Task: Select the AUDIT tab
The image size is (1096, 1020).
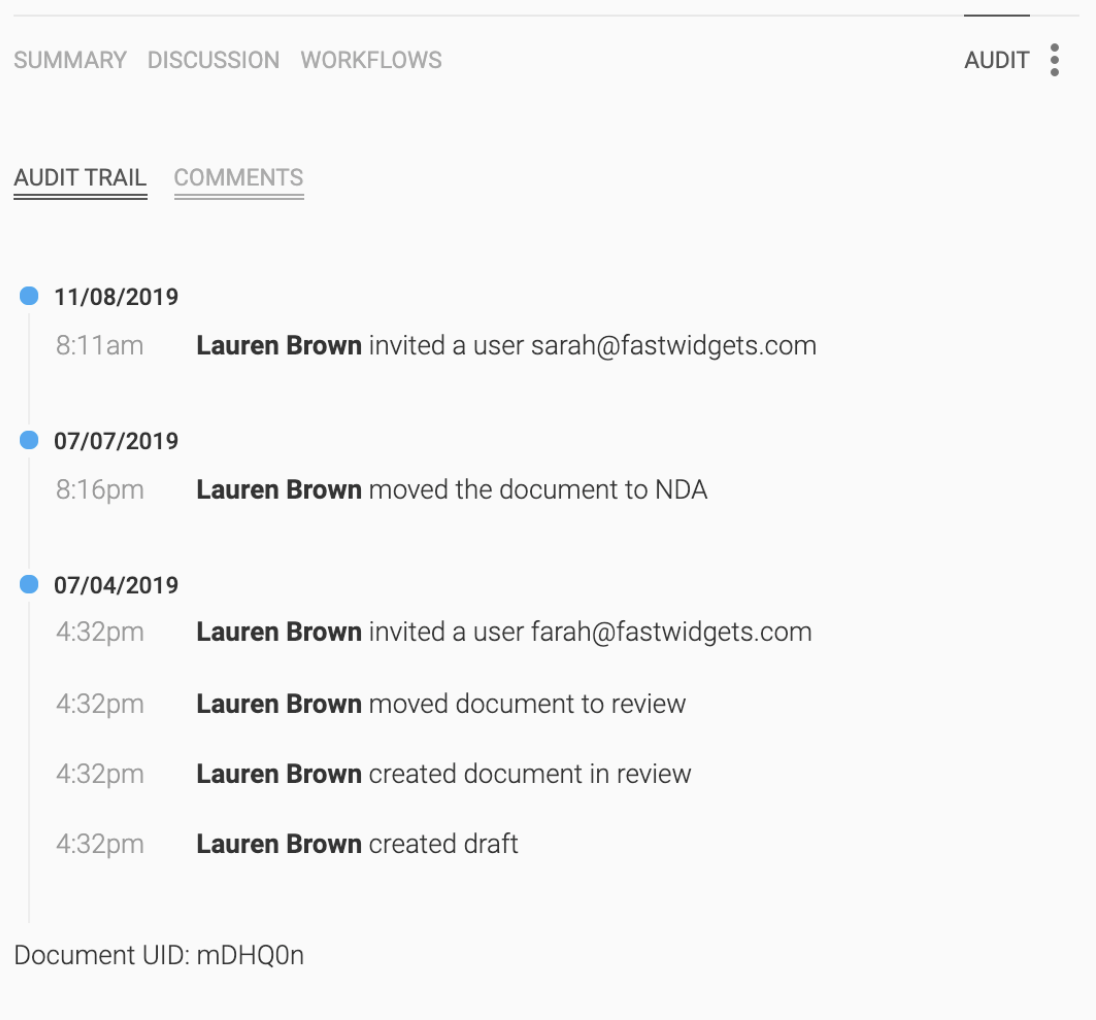Action: point(996,60)
